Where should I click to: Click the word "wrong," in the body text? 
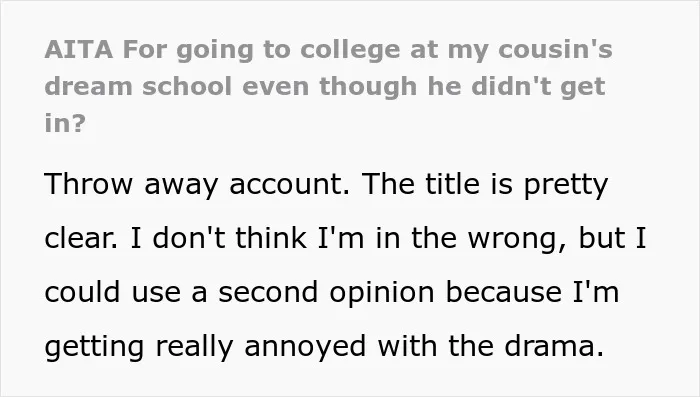coord(517,240)
